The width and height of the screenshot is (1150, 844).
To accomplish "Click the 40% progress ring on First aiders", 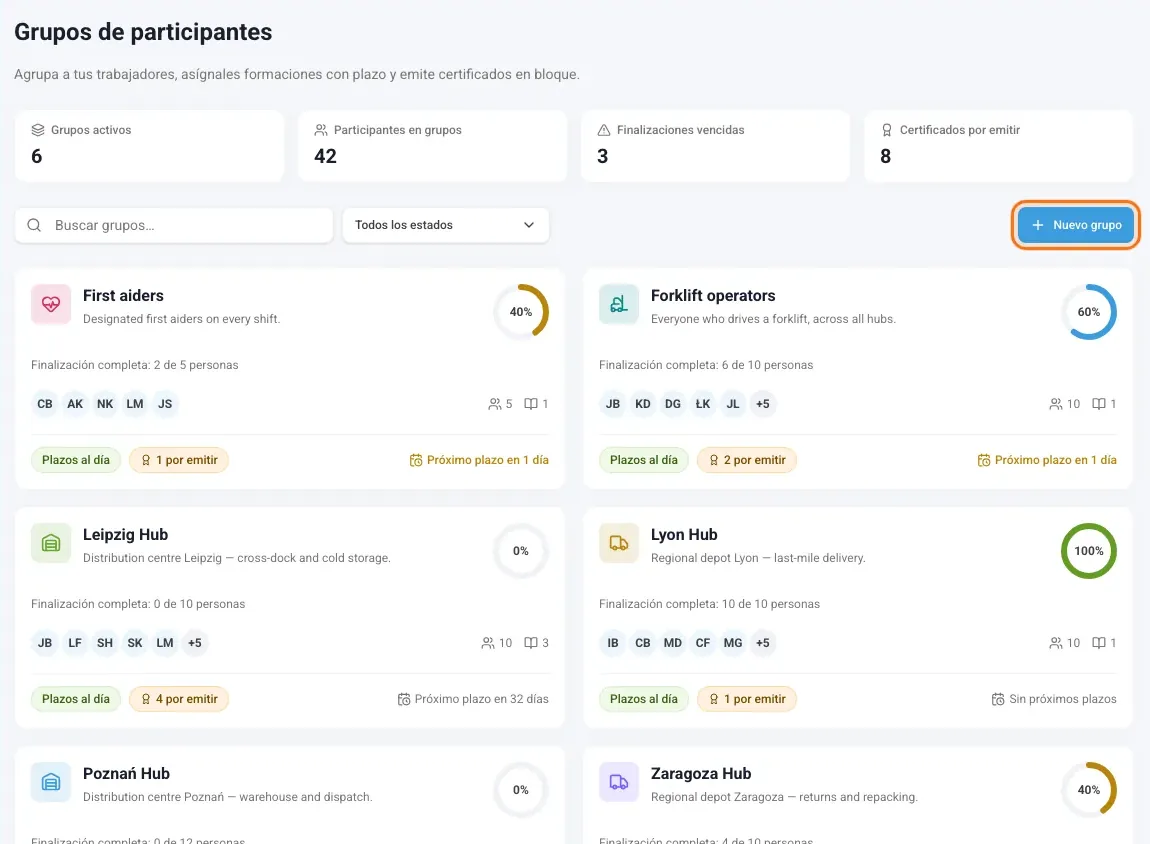I will pos(521,312).
